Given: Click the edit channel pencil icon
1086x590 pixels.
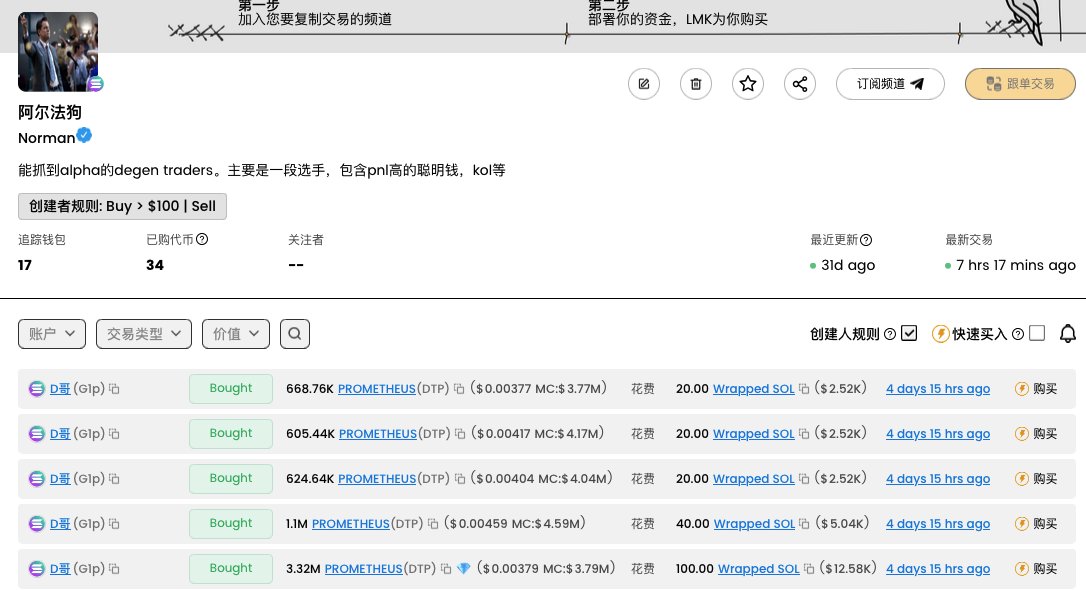Looking at the screenshot, I should [x=643, y=84].
